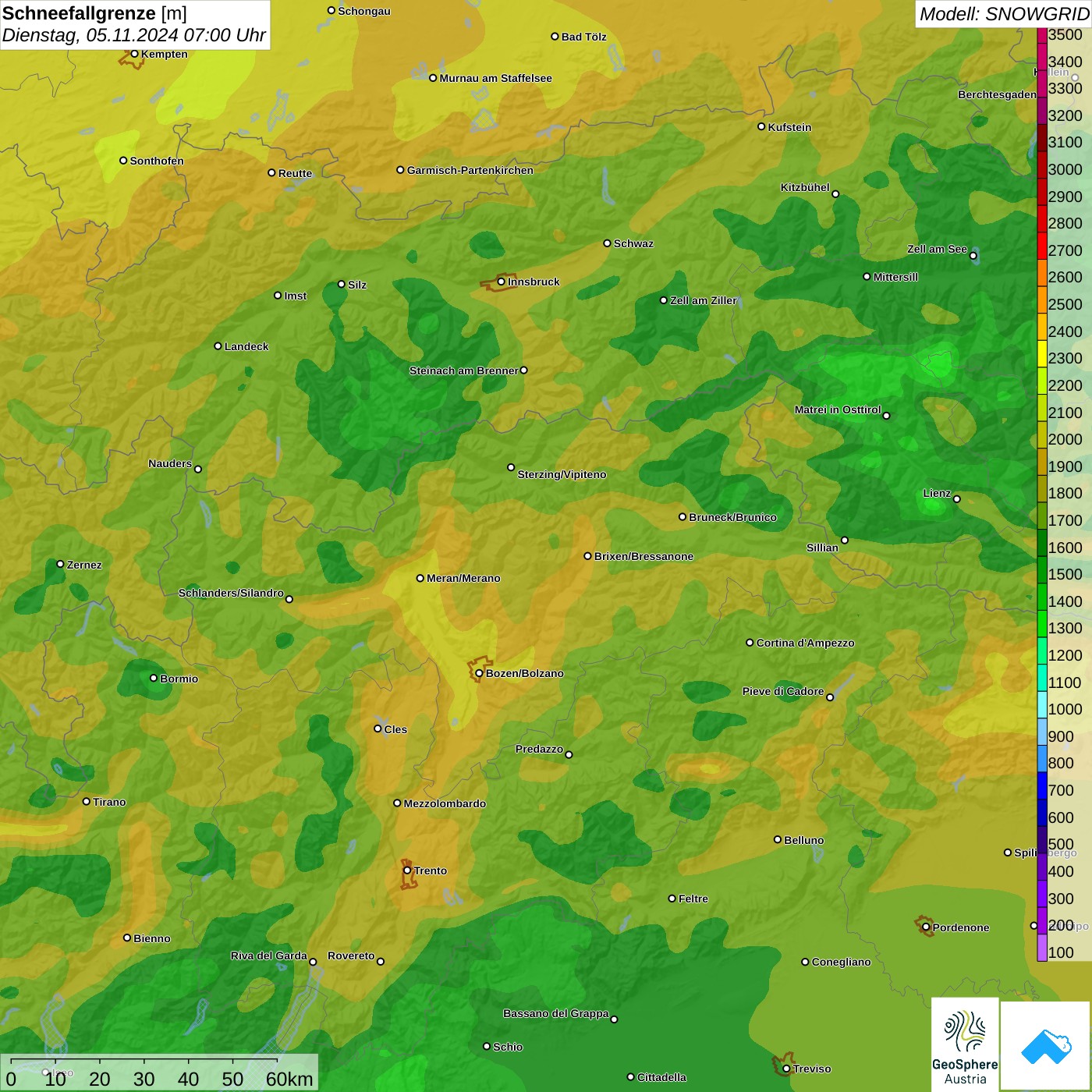The height and width of the screenshot is (1092, 1092).
Task: Select the 'Berchtesgaden' map label
Action: click(x=997, y=95)
